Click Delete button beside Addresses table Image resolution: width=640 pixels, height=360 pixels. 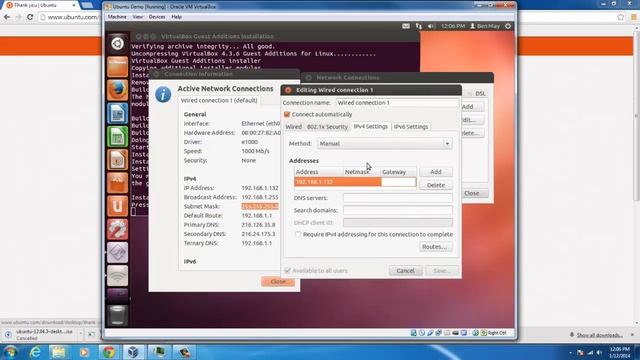click(436, 185)
